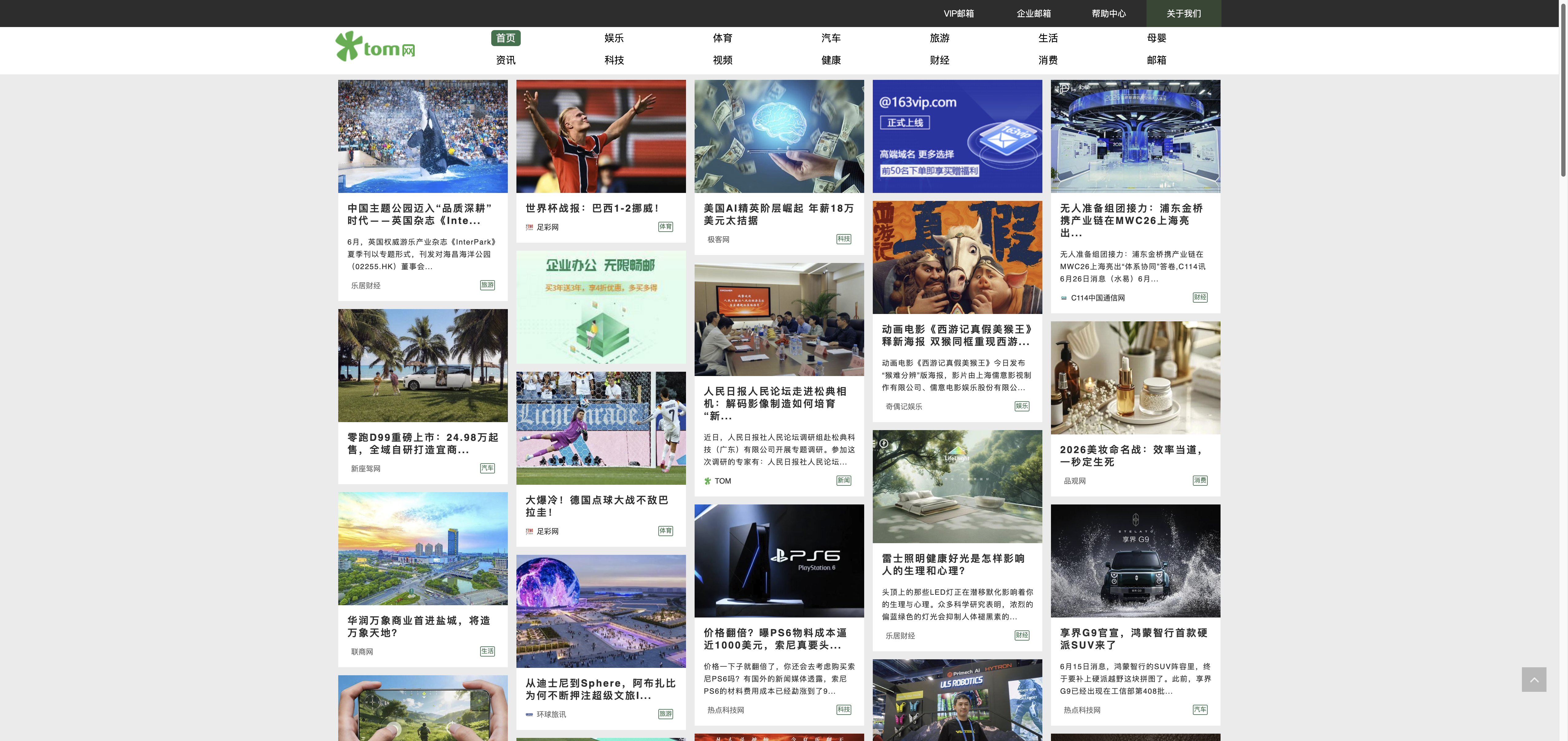Select the 旅游 navigation item

tap(939, 38)
